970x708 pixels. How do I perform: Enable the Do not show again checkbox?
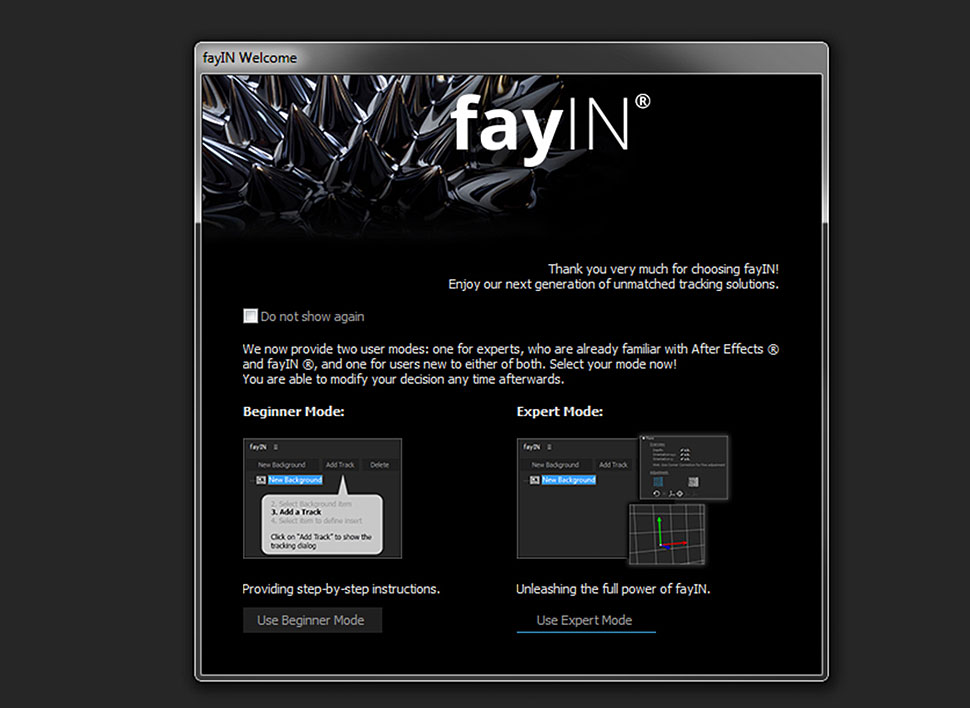pyautogui.click(x=250, y=316)
